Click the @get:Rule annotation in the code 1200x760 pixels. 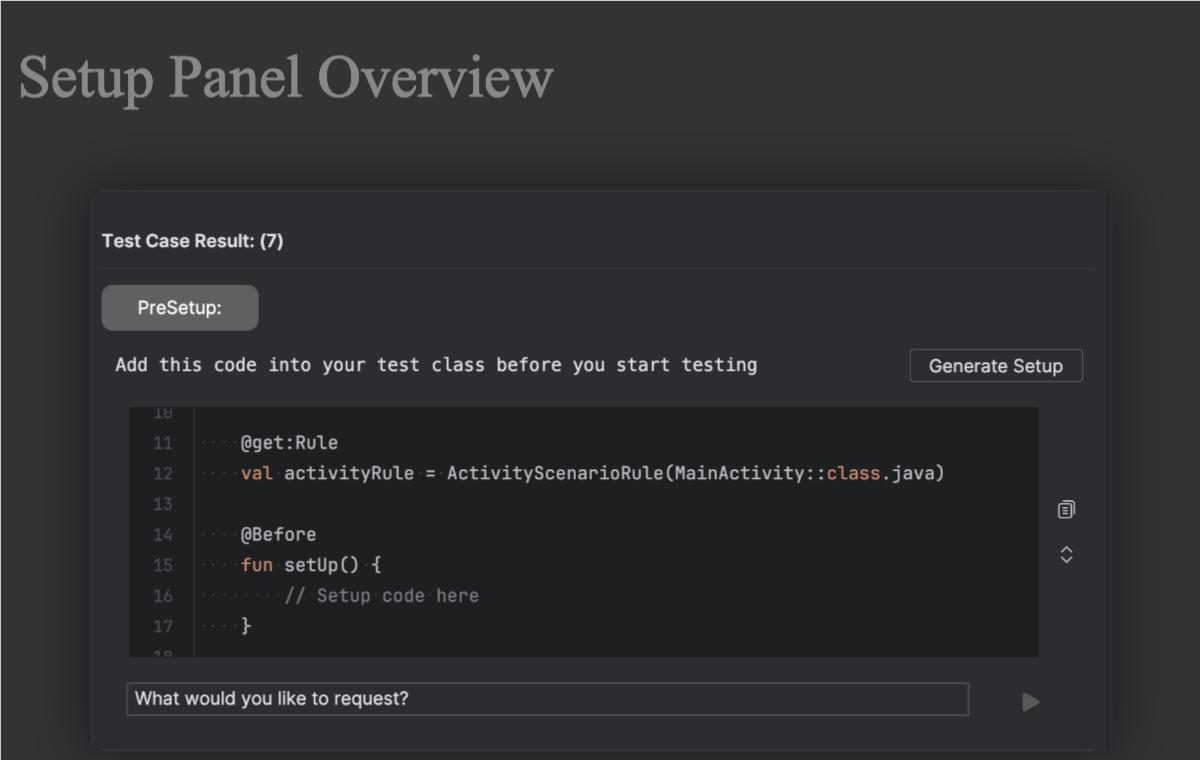(289, 443)
